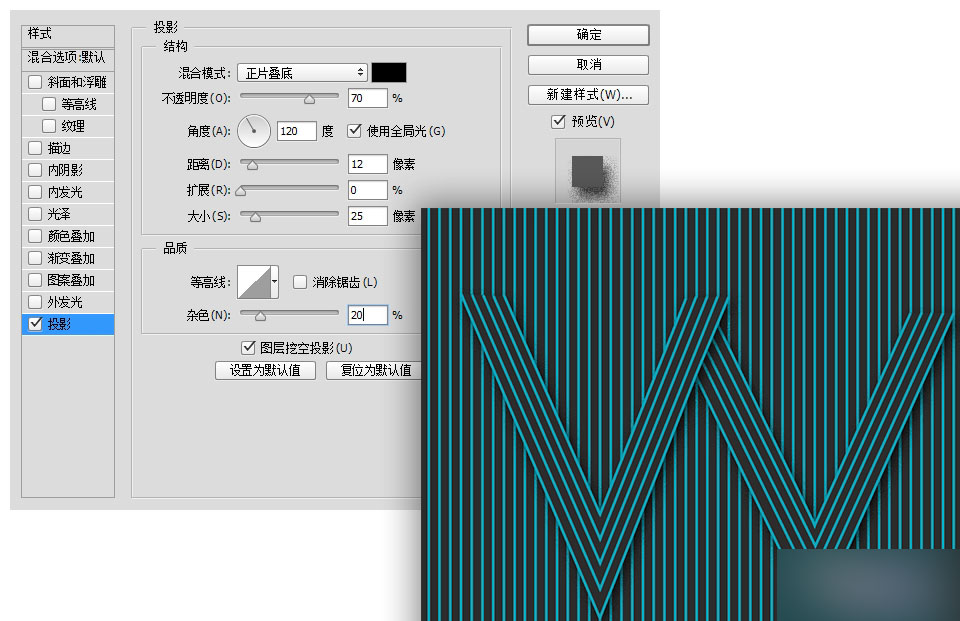
Task: Select the 渐变叠加 label in the styles list
Action: [x=71, y=258]
